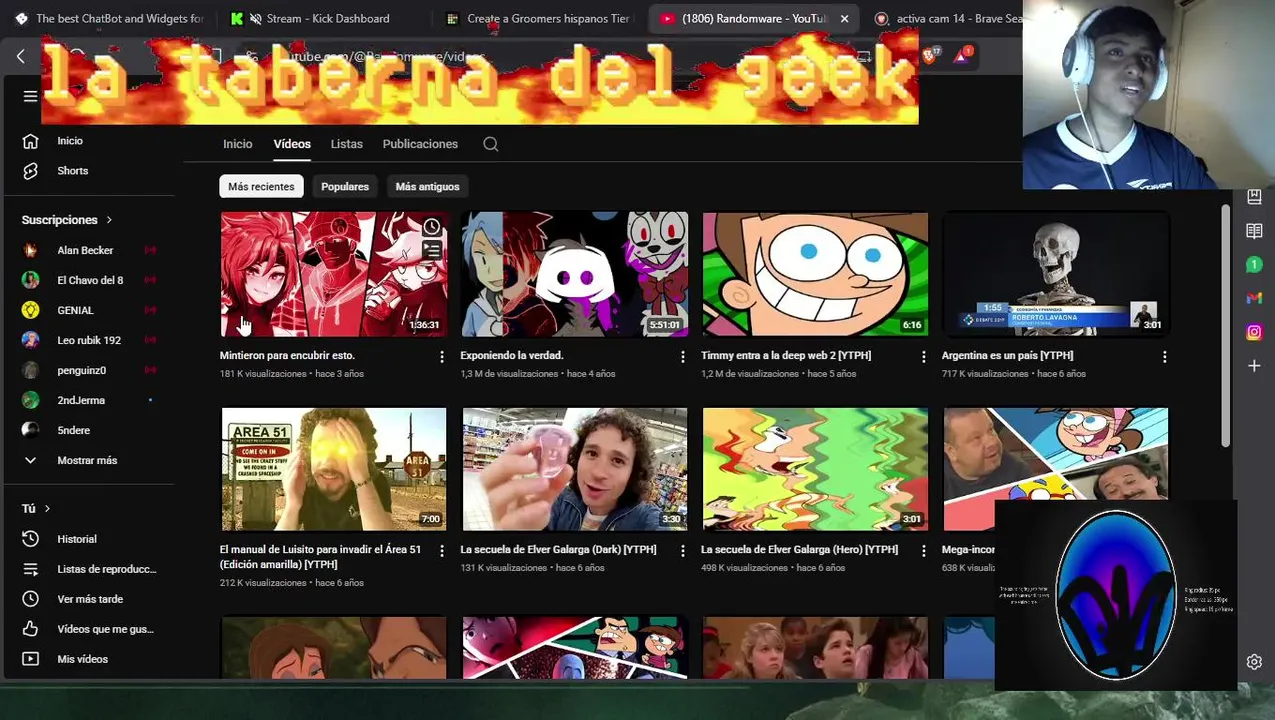Open browser sidebar reading list book icon
Image resolution: width=1275 pixels, height=720 pixels.
coord(1254,231)
